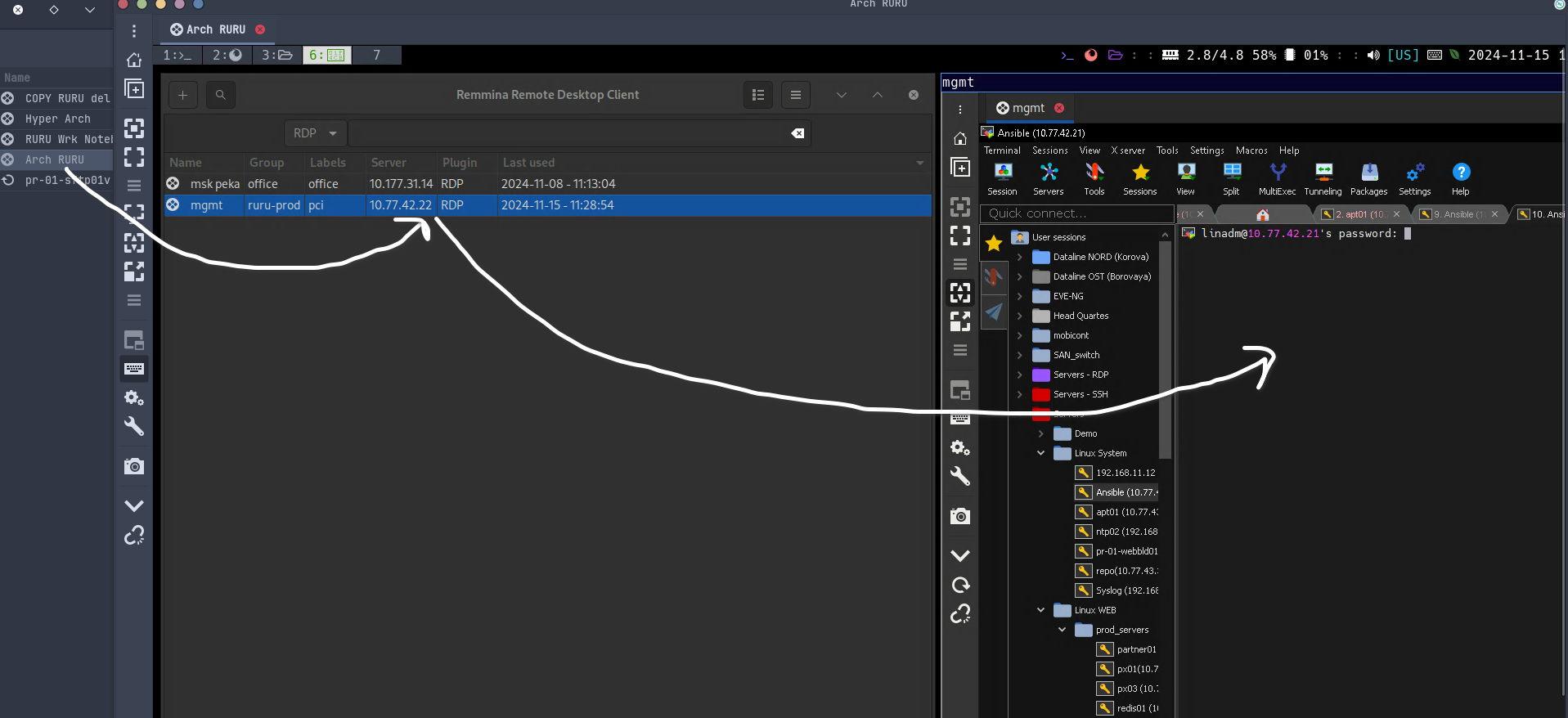The image size is (1568, 718).
Task: Toggle scaled mode in mgmt session toolbar
Action: tap(960, 321)
